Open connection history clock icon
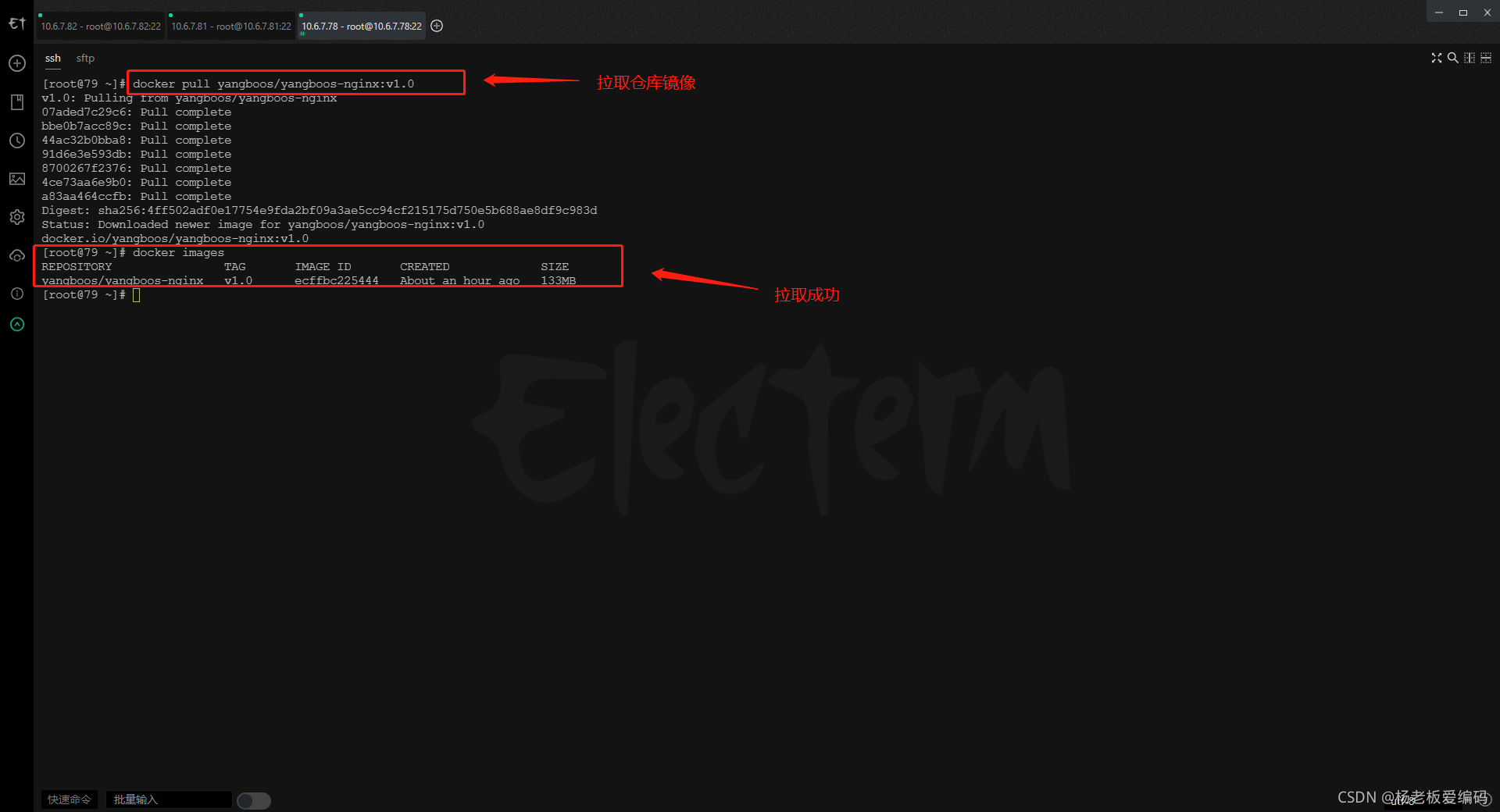This screenshot has height=812, width=1500. coord(17,141)
